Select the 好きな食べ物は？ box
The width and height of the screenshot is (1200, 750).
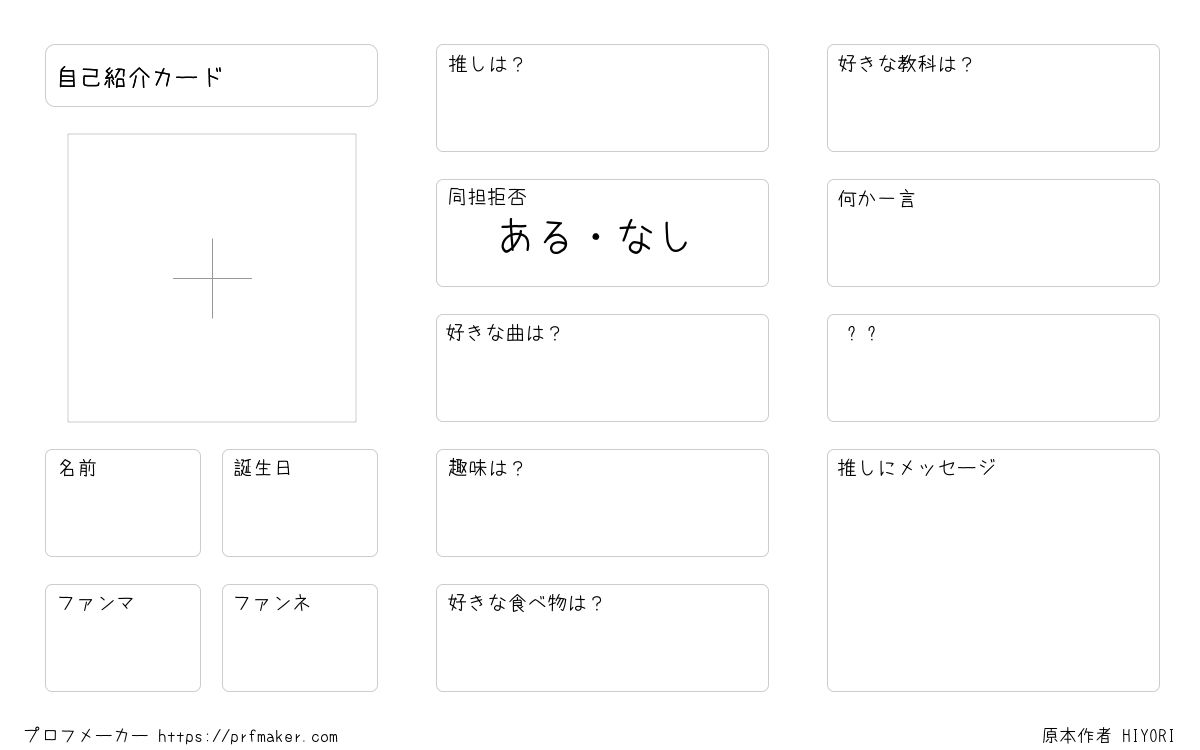click(602, 638)
